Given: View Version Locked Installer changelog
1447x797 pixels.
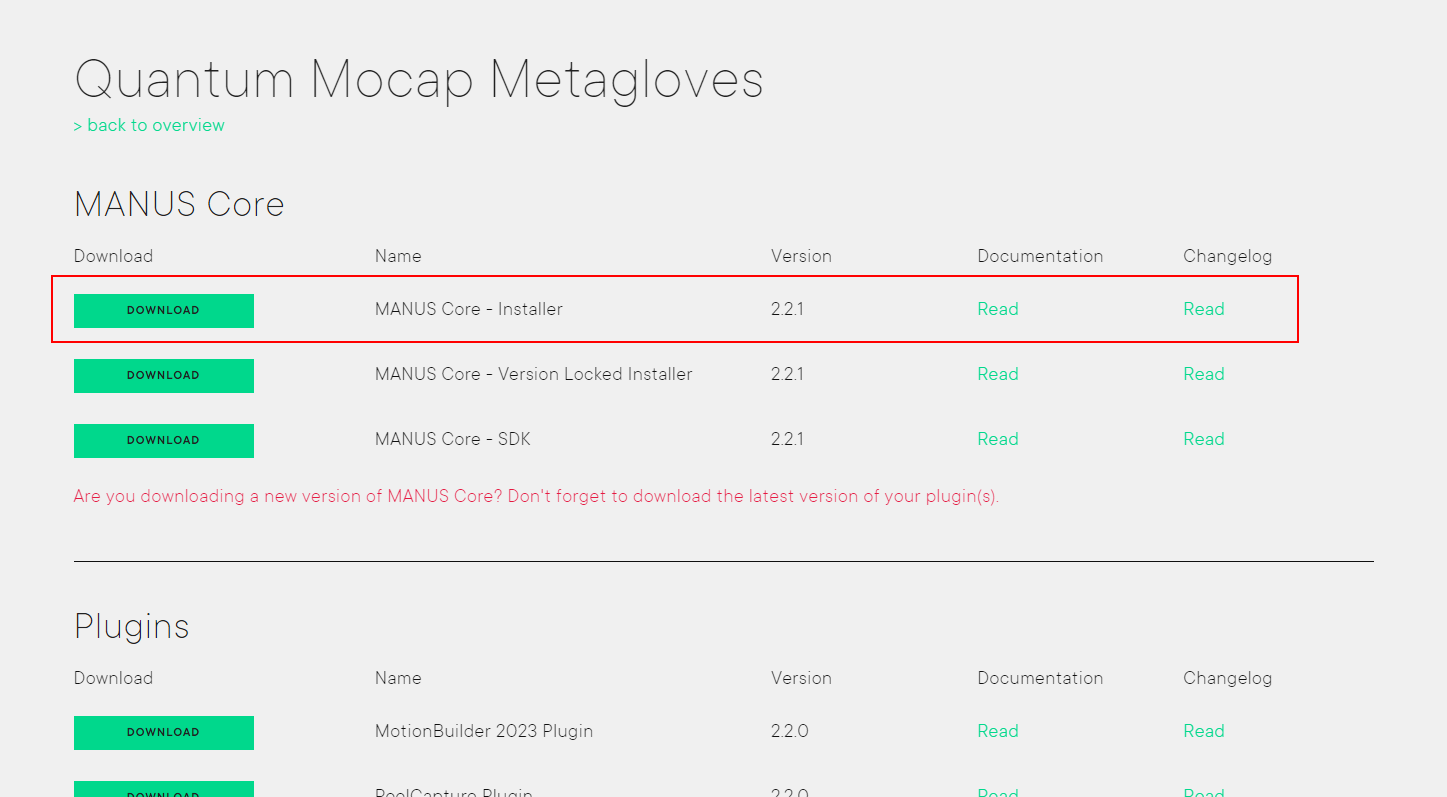Looking at the screenshot, I should [x=1203, y=374].
